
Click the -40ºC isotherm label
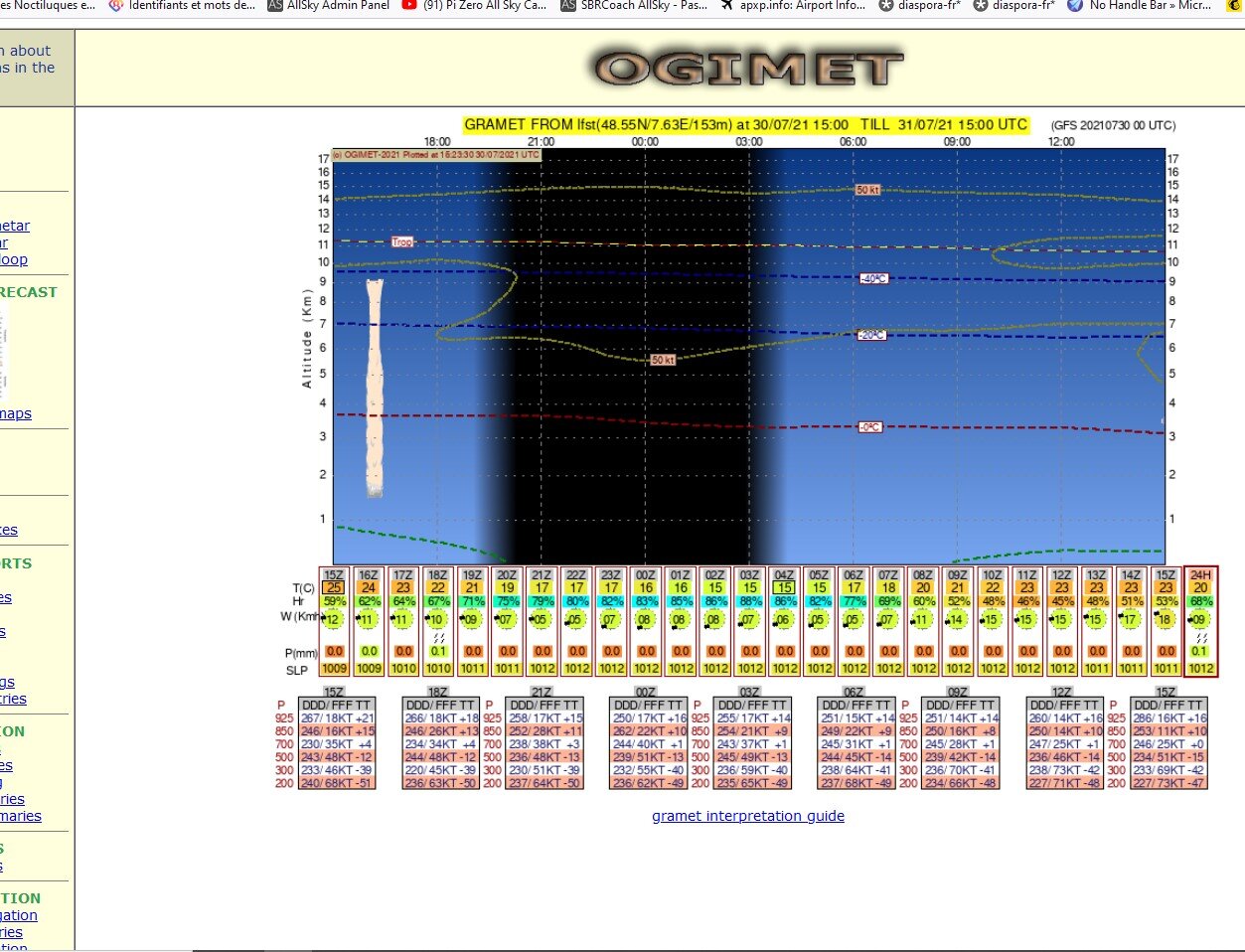coord(873,279)
